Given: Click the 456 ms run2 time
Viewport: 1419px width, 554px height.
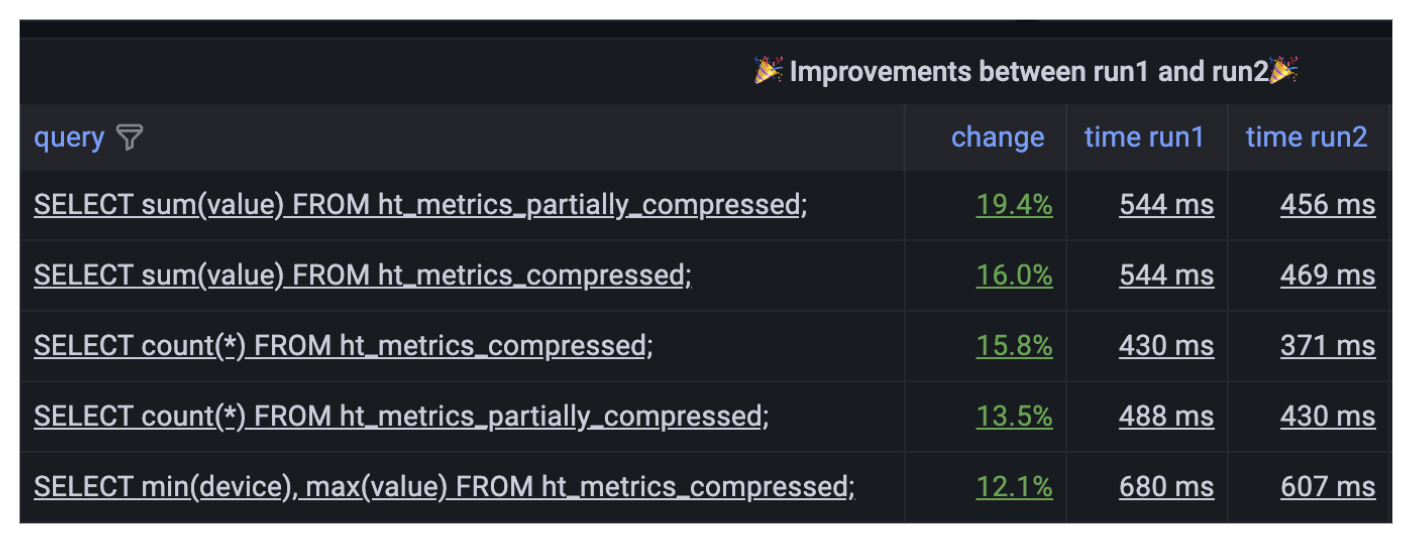Looking at the screenshot, I should [x=1327, y=205].
